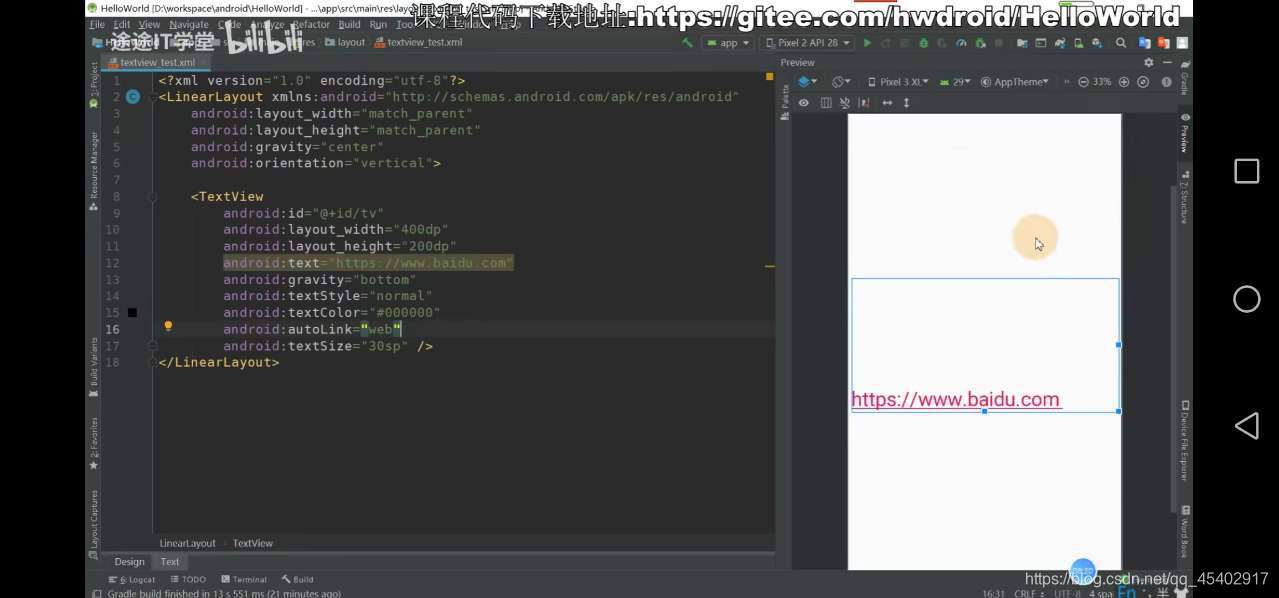
Task: Tap the Android phone triangle back button
Action: pos(1246,426)
